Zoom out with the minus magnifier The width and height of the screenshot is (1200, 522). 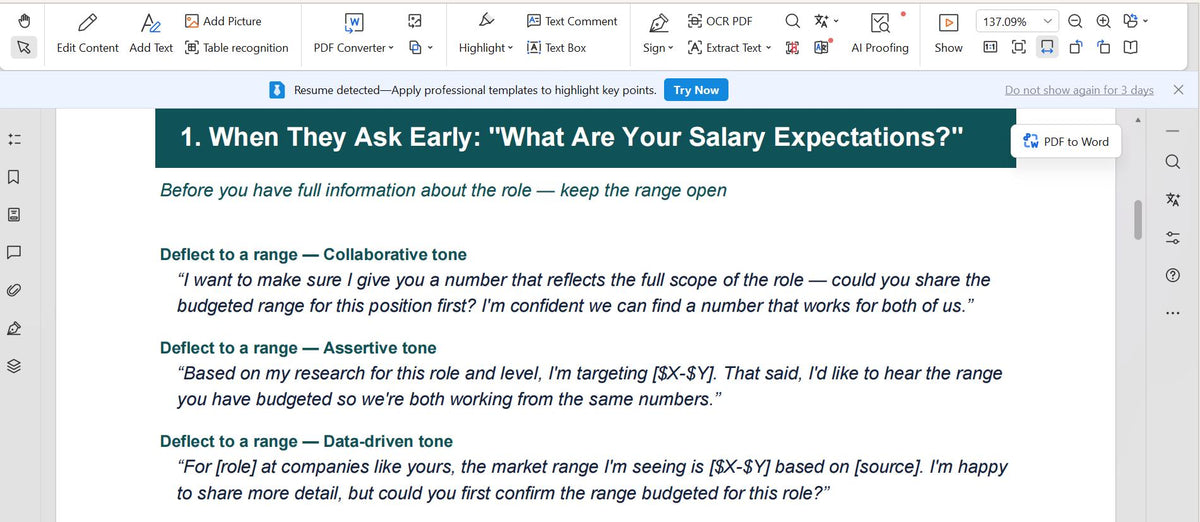coord(1075,21)
